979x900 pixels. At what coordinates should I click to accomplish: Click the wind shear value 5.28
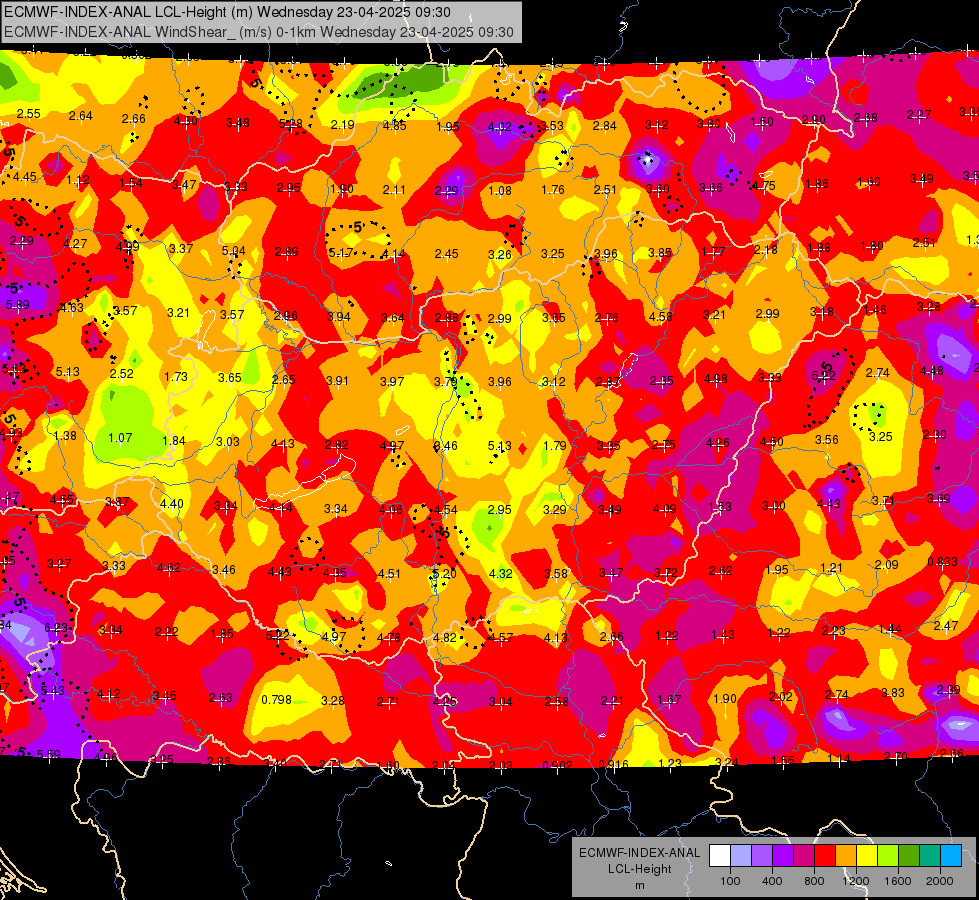290,124
